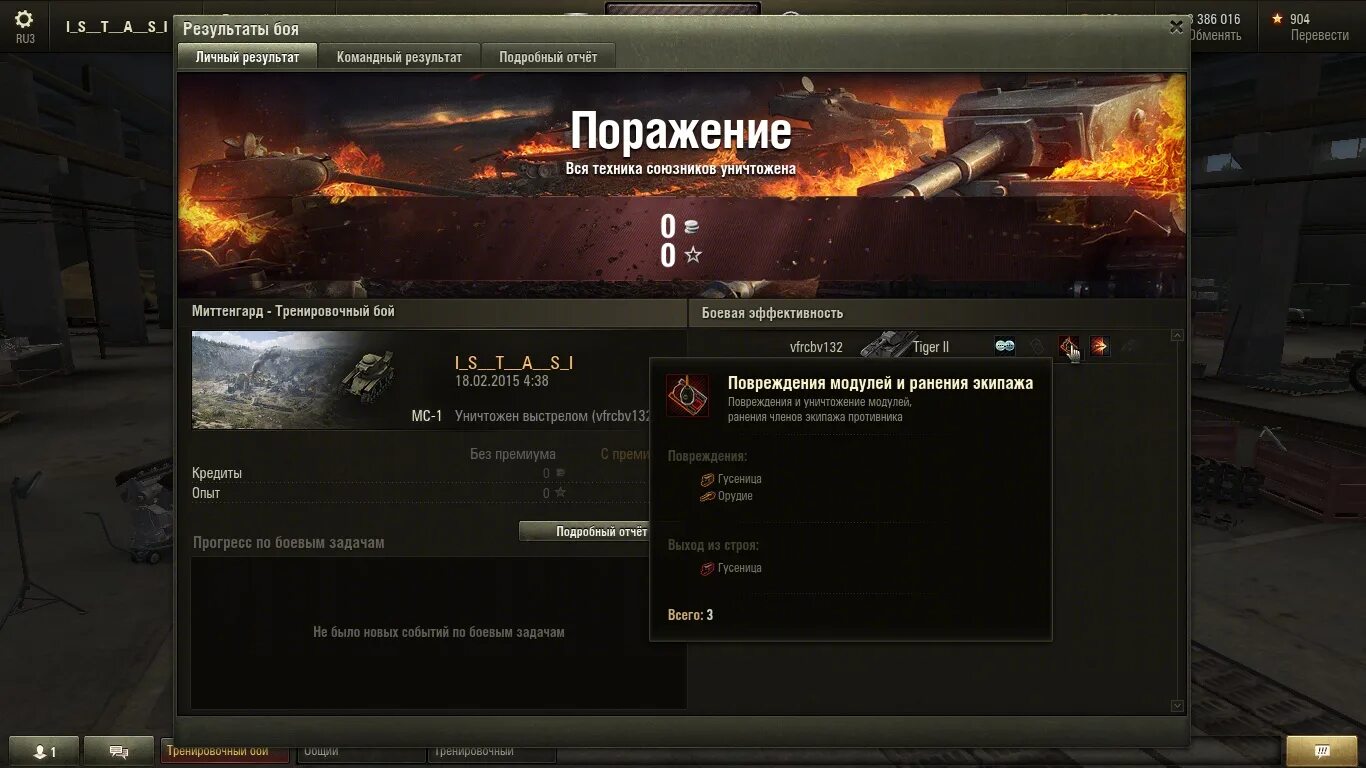This screenshot has height=768, width=1366.
Task: Click the module damage icon for Tiger II
Action: tap(1068, 346)
